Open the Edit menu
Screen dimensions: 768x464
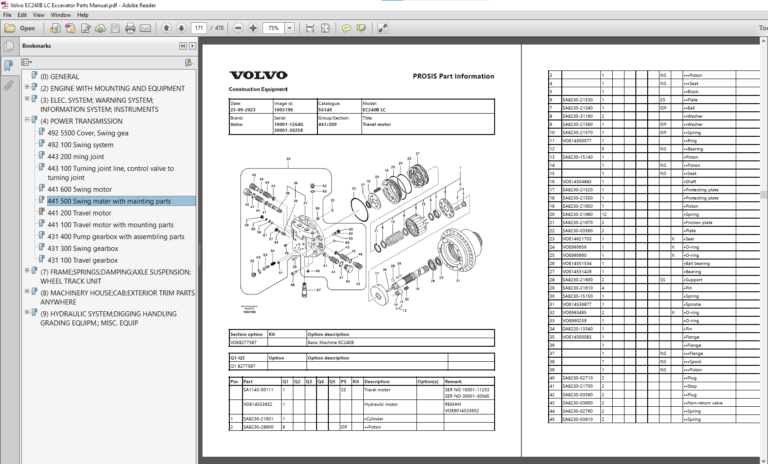pos(22,15)
